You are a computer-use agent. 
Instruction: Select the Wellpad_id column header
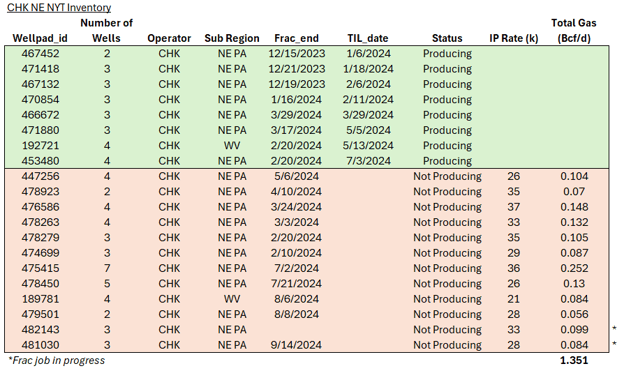tap(40, 38)
